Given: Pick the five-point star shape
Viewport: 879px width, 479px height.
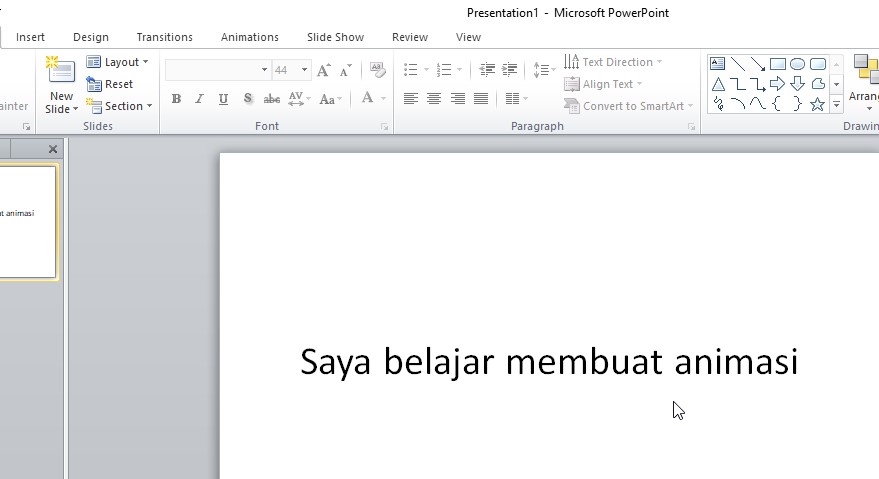Looking at the screenshot, I should [817, 104].
